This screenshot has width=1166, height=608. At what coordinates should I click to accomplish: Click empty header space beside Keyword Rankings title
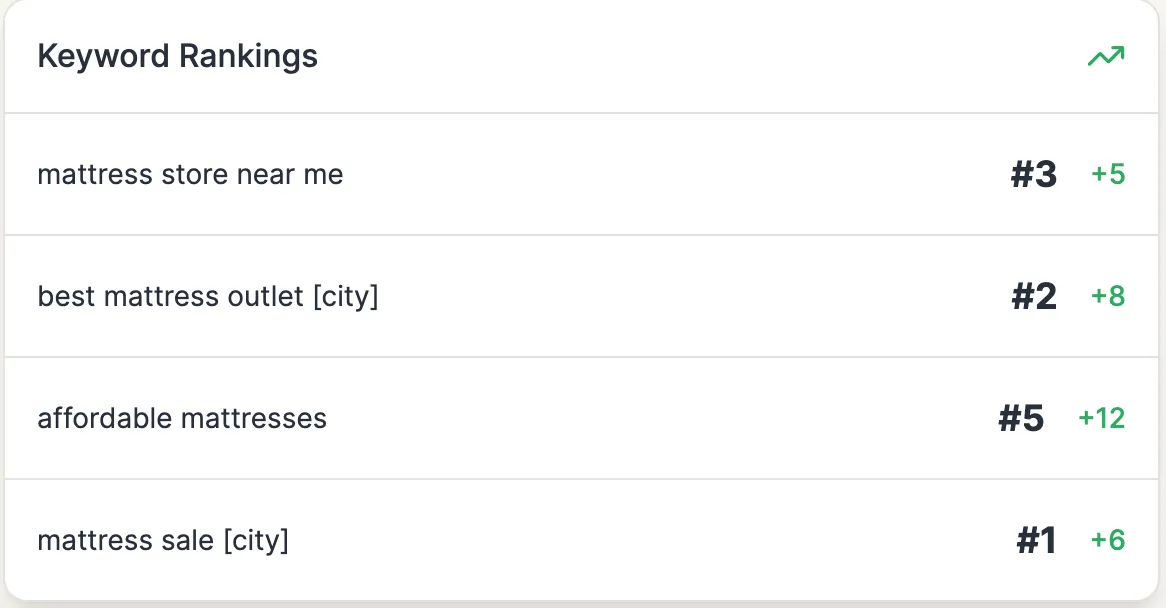[700, 56]
